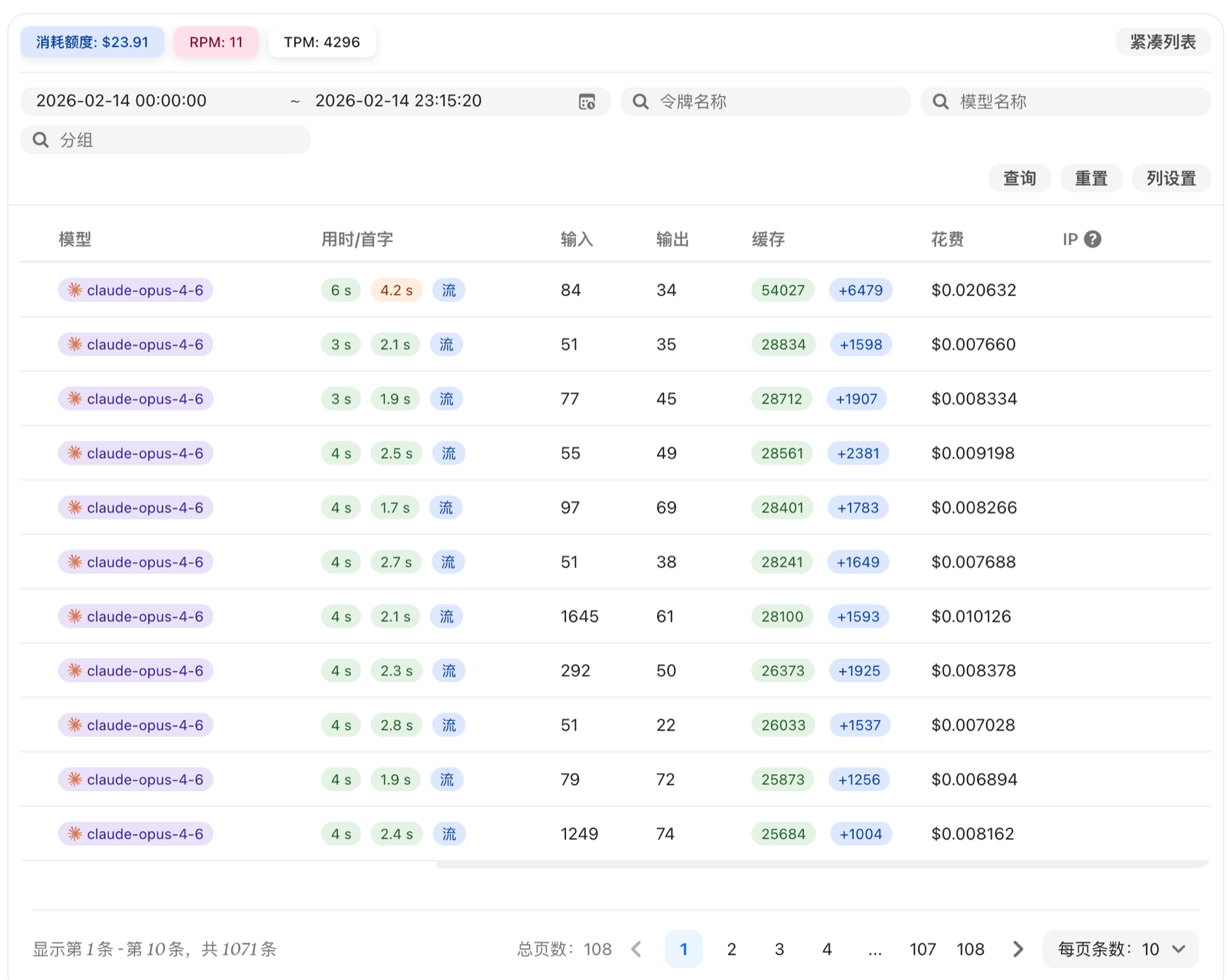Toggle the 紧凑列表 compact list view
This screenshot has width=1229, height=980.
[1162, 42]
